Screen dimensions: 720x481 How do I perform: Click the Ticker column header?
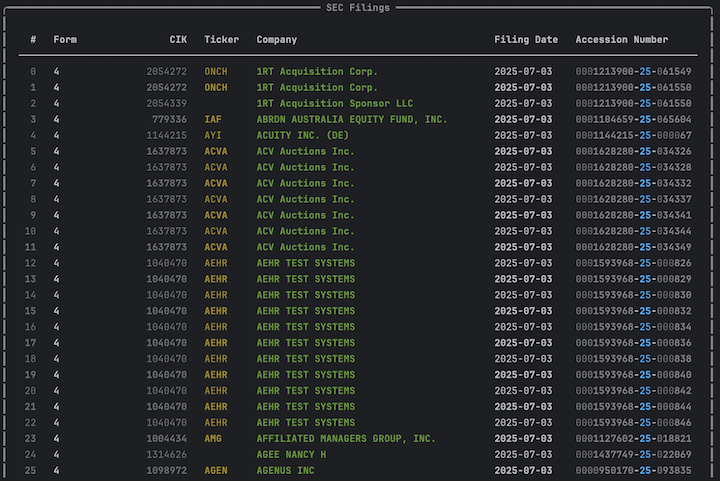pos(221,39)
